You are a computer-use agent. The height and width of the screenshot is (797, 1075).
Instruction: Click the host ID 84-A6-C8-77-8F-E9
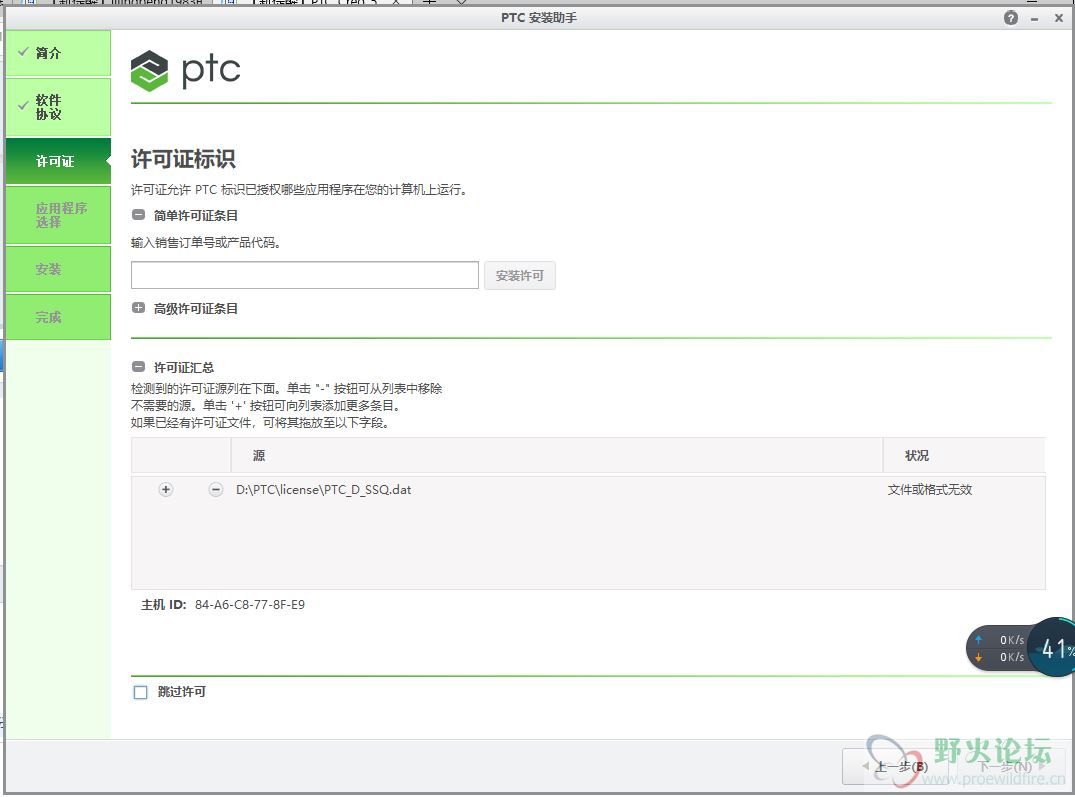point(250,604)
